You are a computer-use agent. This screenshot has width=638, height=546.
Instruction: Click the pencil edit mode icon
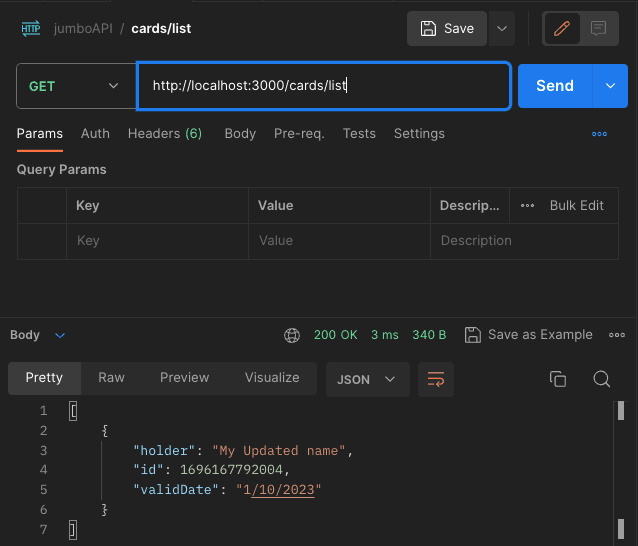click(561, 29)
